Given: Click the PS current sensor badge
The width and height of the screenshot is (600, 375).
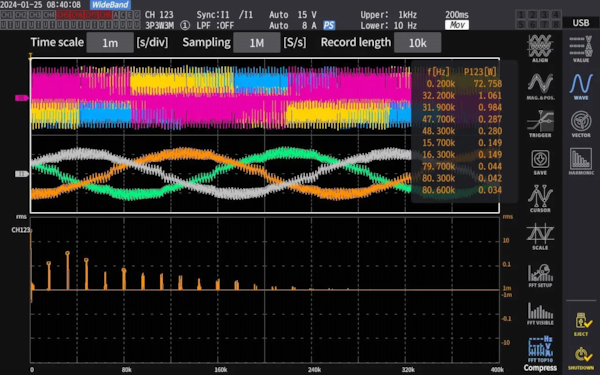Looking at the screenshot, I should 329,26.
